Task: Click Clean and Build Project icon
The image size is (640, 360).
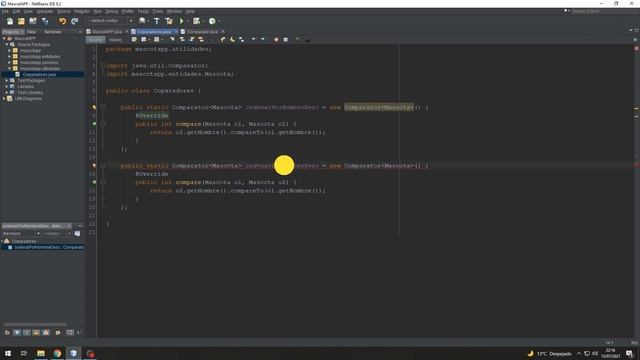Action: (x=169, y=21)
